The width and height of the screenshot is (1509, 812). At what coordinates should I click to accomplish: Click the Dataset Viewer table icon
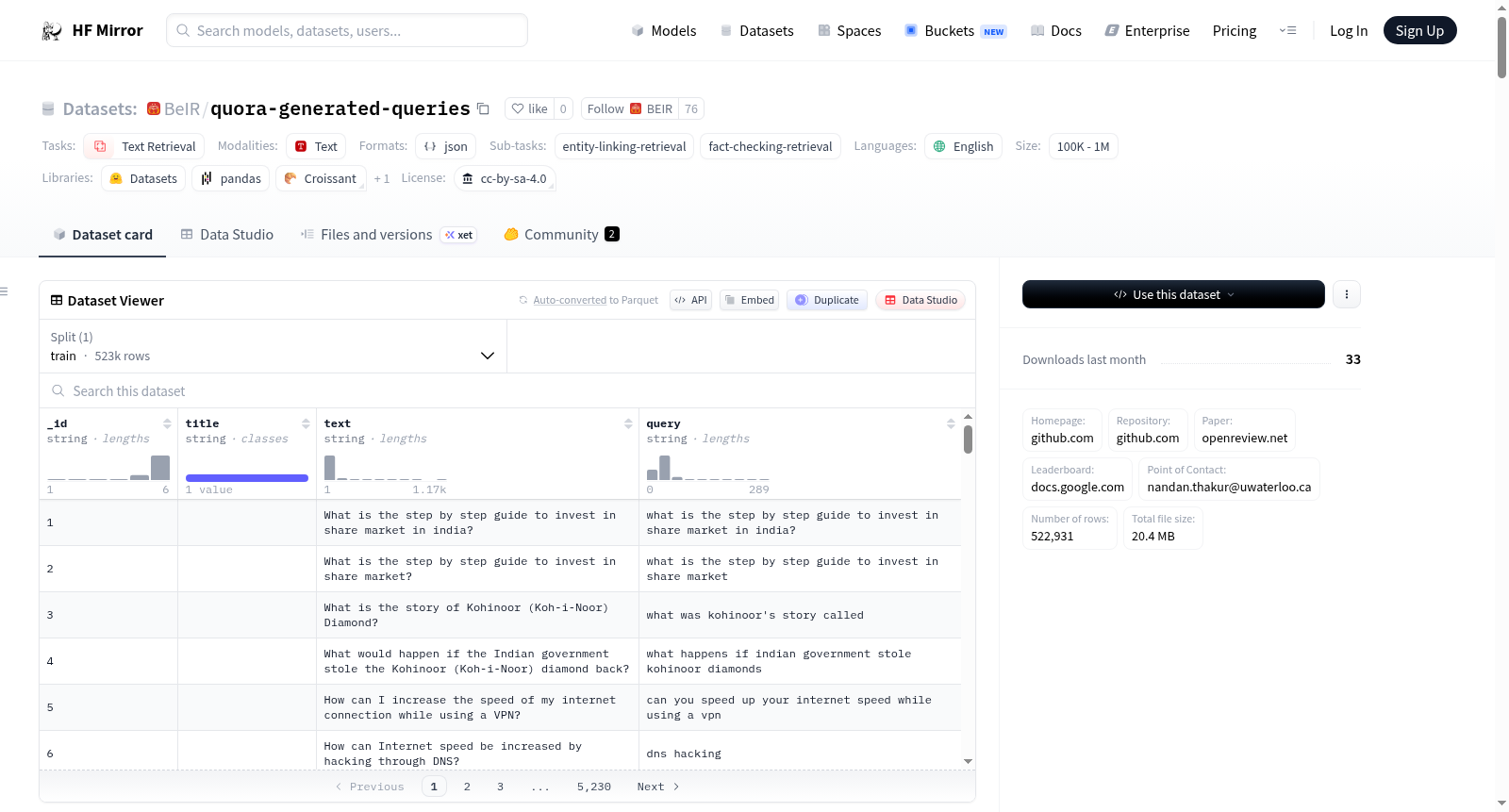click(57, 300)
